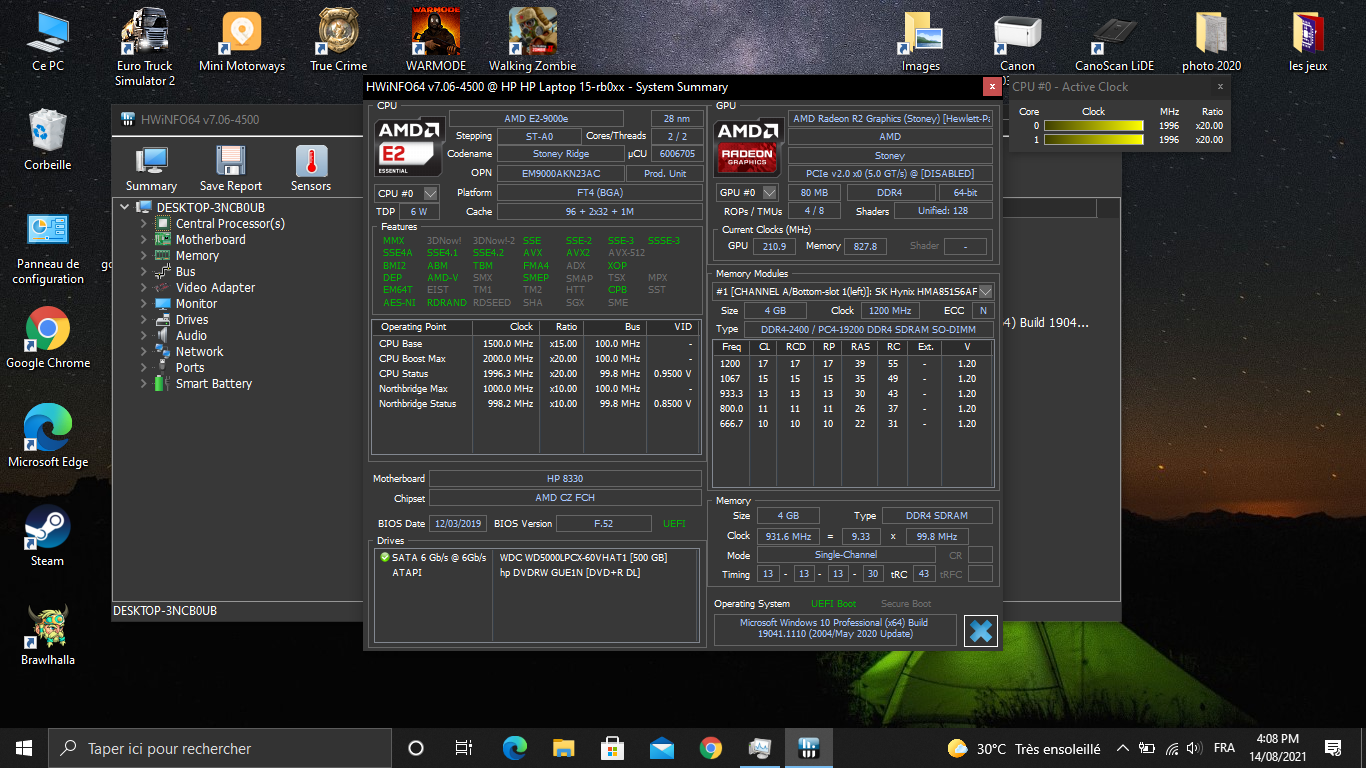Screen dimensions: 1366x768
Task: Open the Canon printer desktop shortcut
Action: tap(1017, 42)
